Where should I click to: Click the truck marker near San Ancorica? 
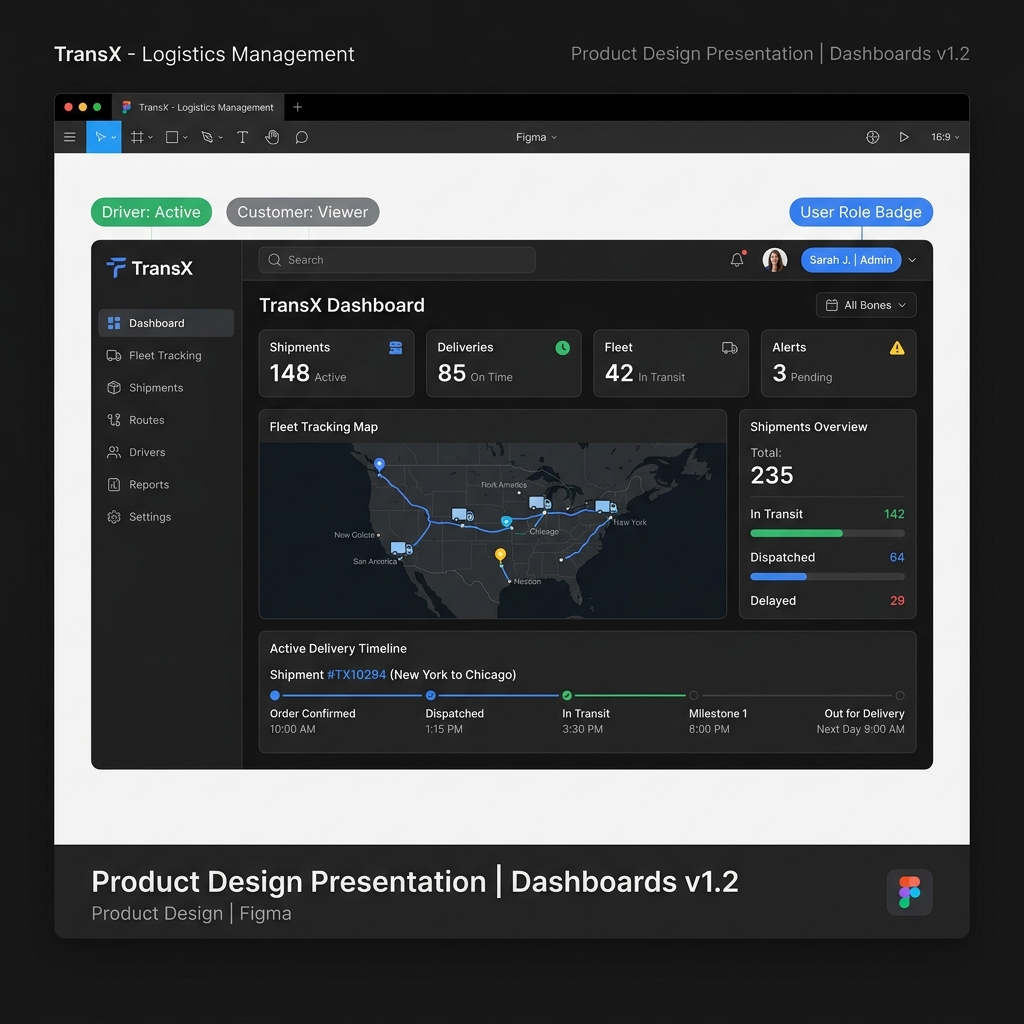tap(401, 549)
